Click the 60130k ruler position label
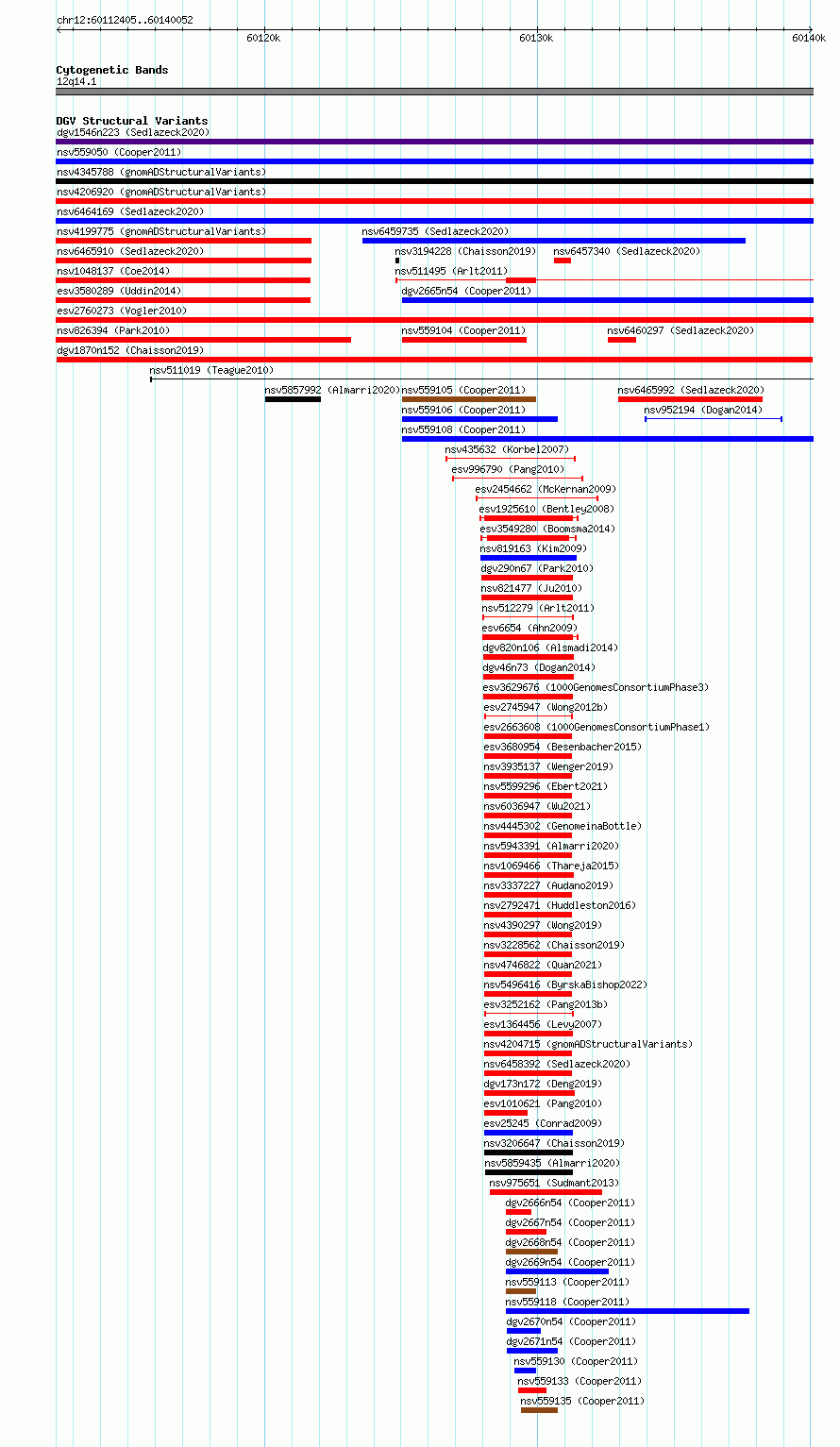The image size is (840, 1447). click(536, 38)
